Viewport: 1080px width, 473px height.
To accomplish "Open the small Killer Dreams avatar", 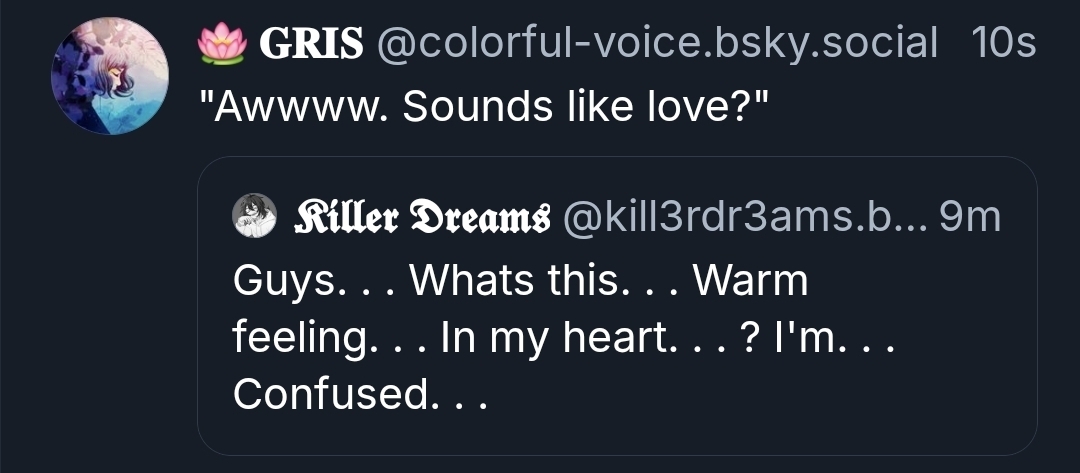I will click(x=254, y=216).
